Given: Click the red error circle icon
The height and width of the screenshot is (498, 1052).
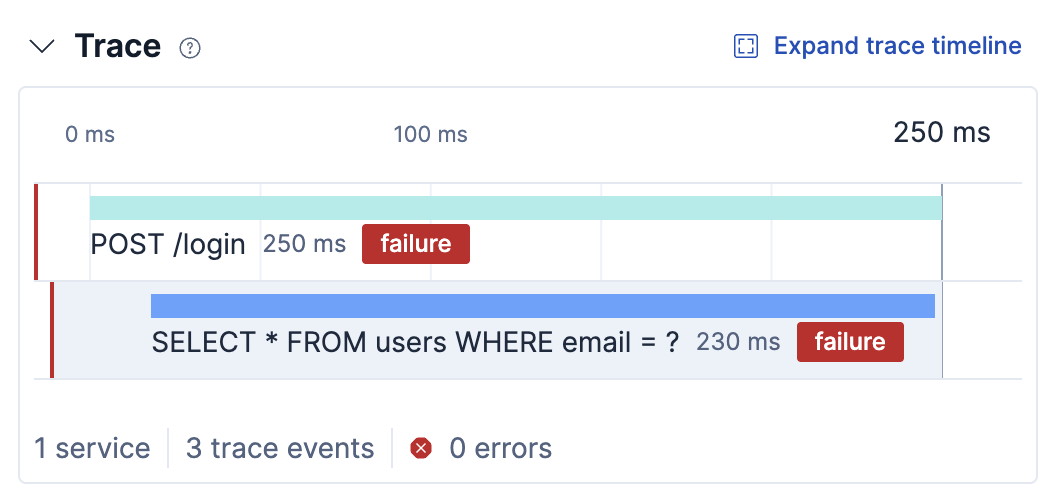Looking at the screenshot, I should 421,449.
